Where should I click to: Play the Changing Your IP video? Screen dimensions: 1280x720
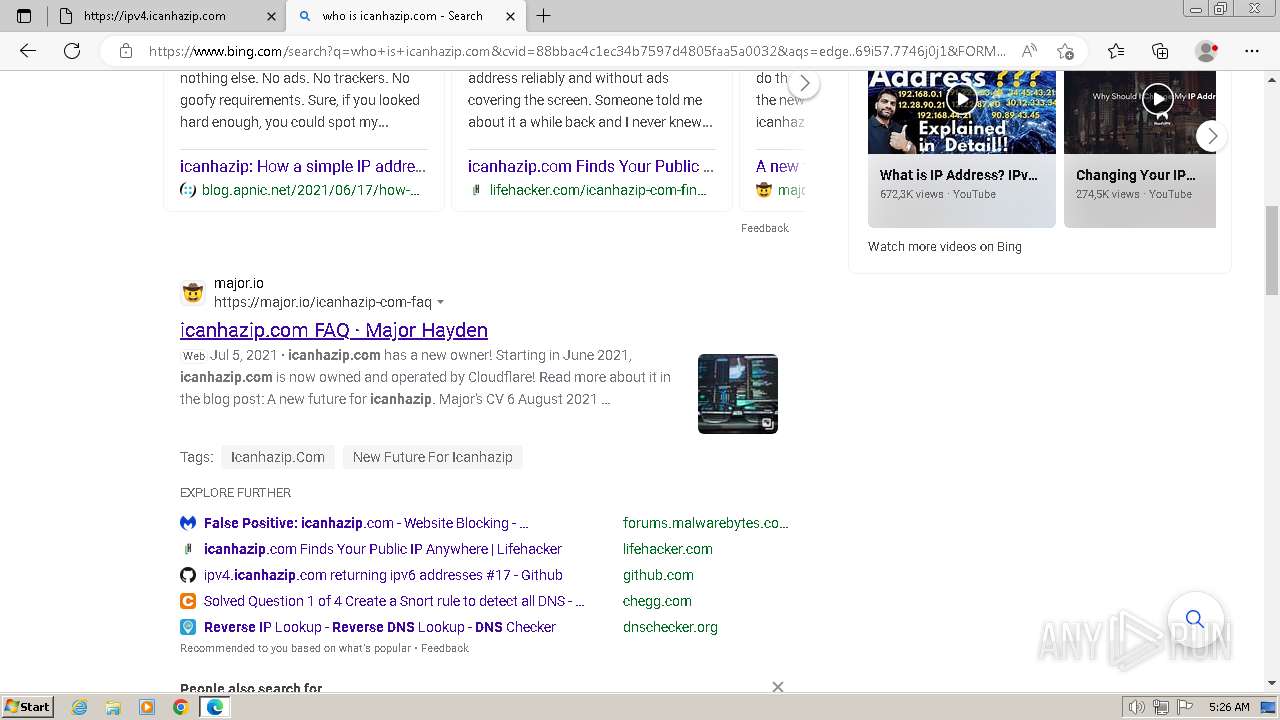click(1157, 98)
